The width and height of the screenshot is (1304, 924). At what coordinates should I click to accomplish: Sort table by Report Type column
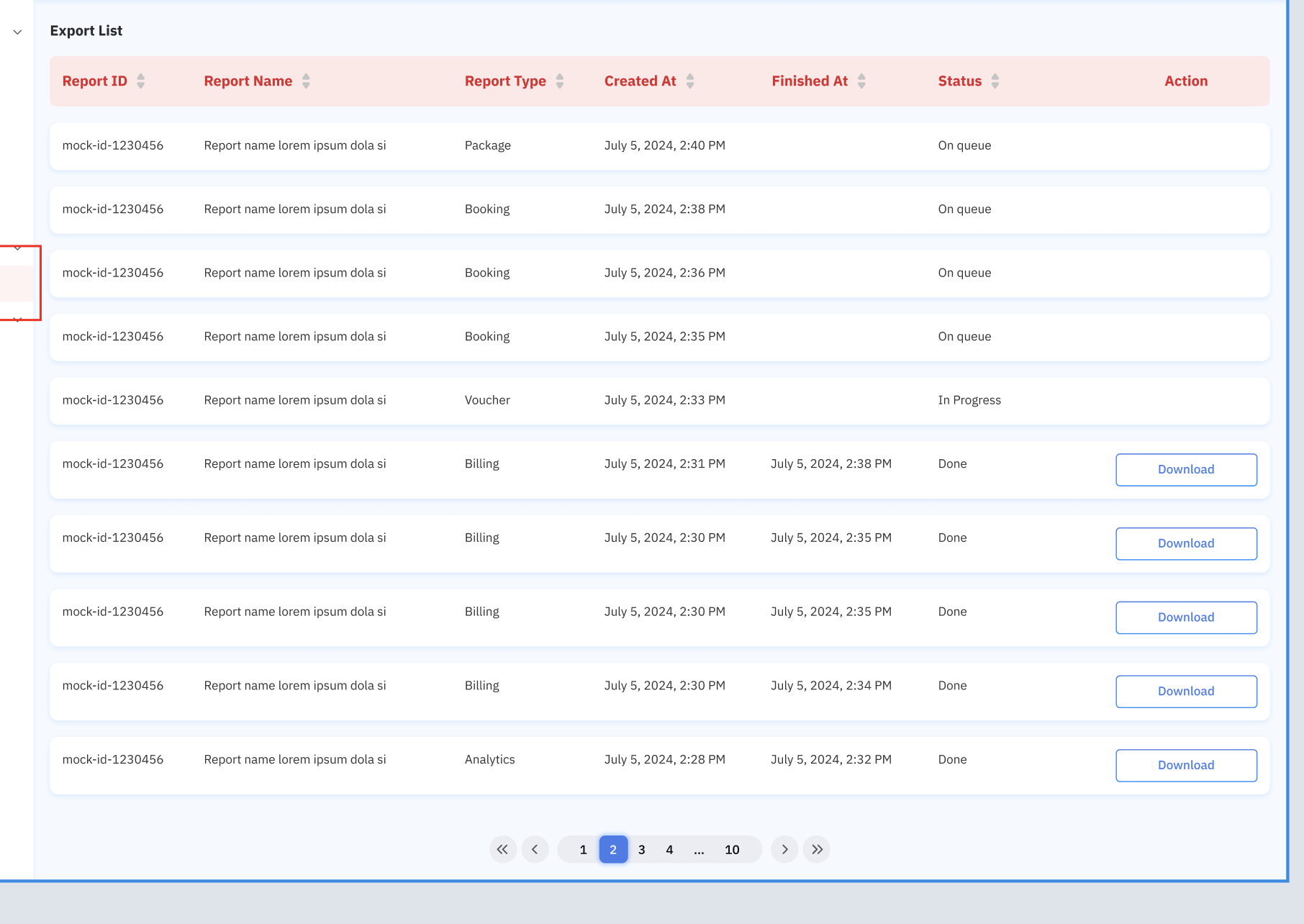tap(559, 81)
